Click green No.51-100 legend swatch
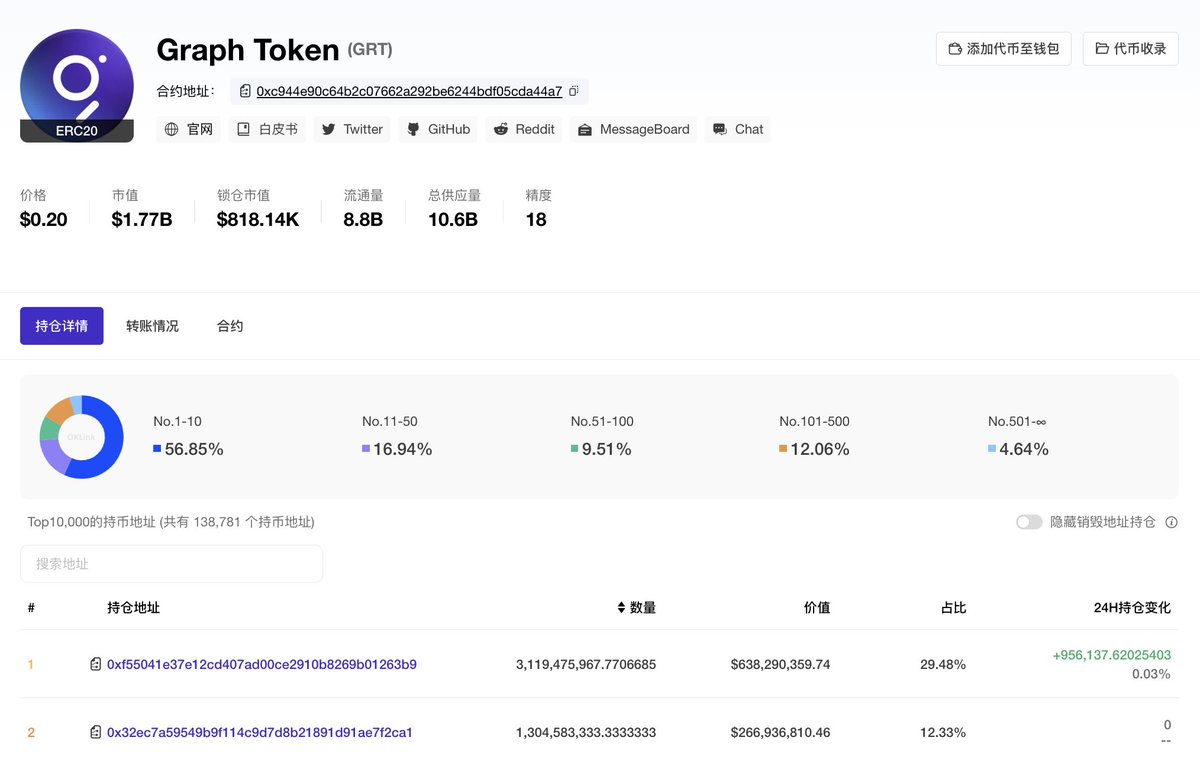Image resolution: width=1200 pixels, height=763 pixels. tap(575, 450)
